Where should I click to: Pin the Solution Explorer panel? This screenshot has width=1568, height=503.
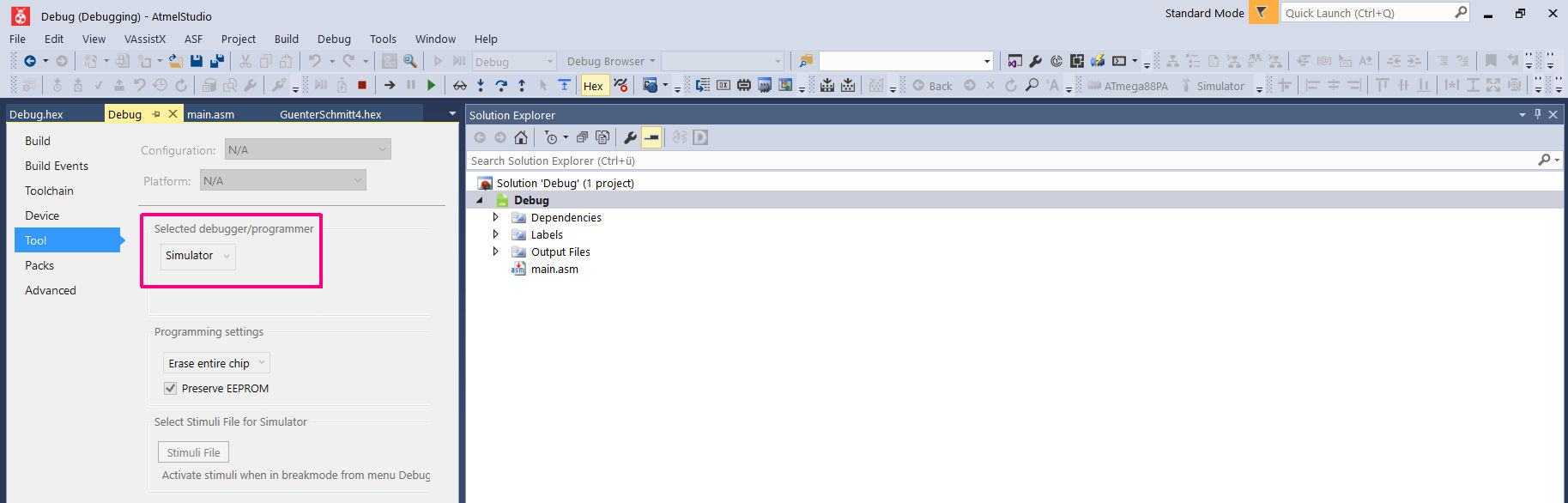[x=1537, y=114]
